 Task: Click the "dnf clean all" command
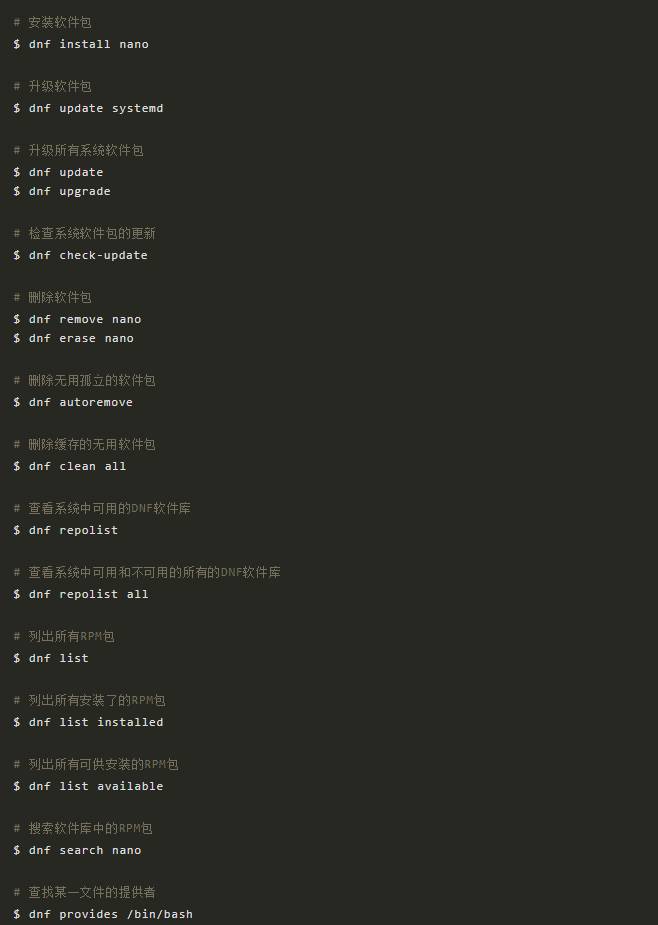coord(77,466)
